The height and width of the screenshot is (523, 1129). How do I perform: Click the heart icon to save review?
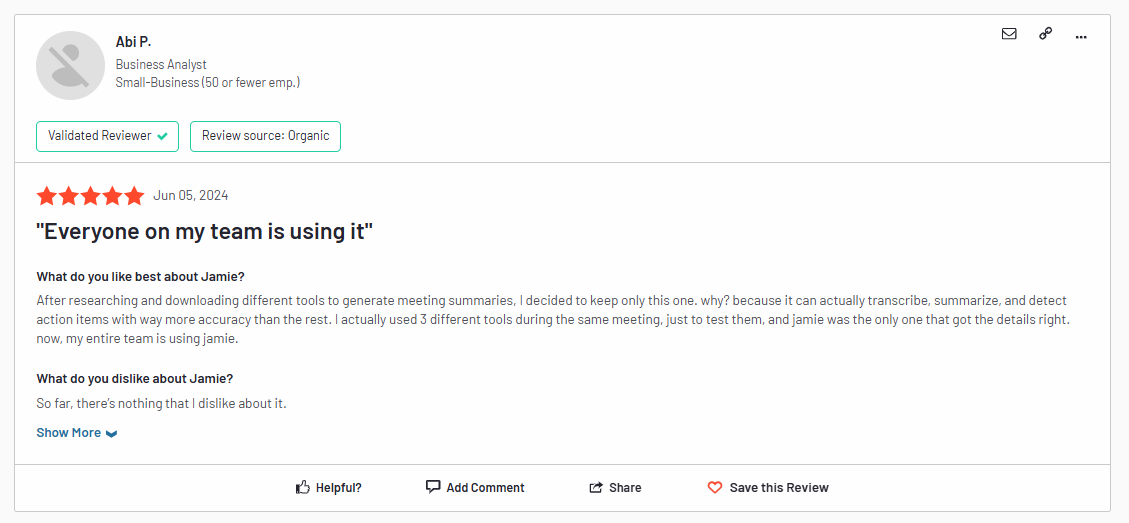(x=714, y=488)
